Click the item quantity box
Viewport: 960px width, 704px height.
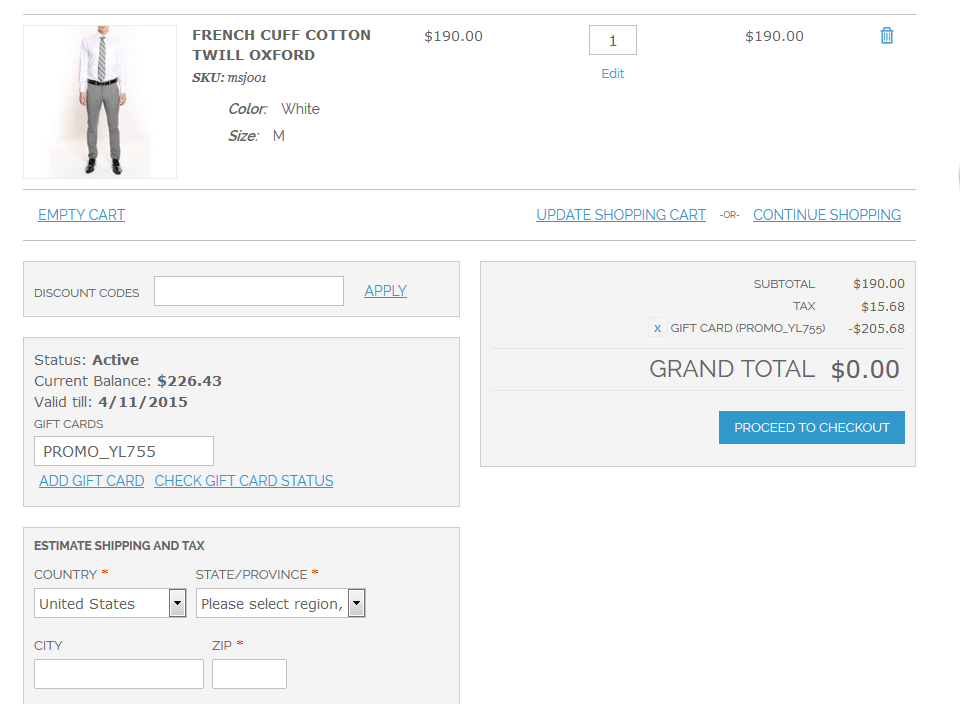[x=612, y=40]
